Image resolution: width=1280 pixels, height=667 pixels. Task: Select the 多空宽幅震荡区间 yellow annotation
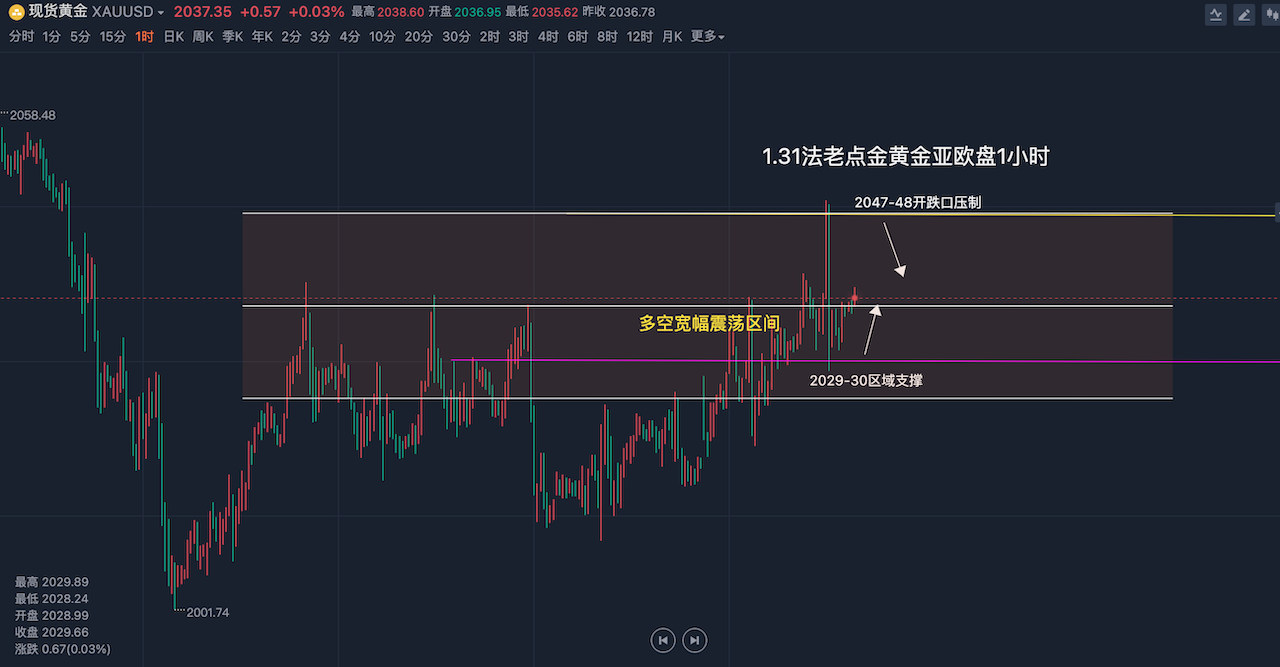709,323
